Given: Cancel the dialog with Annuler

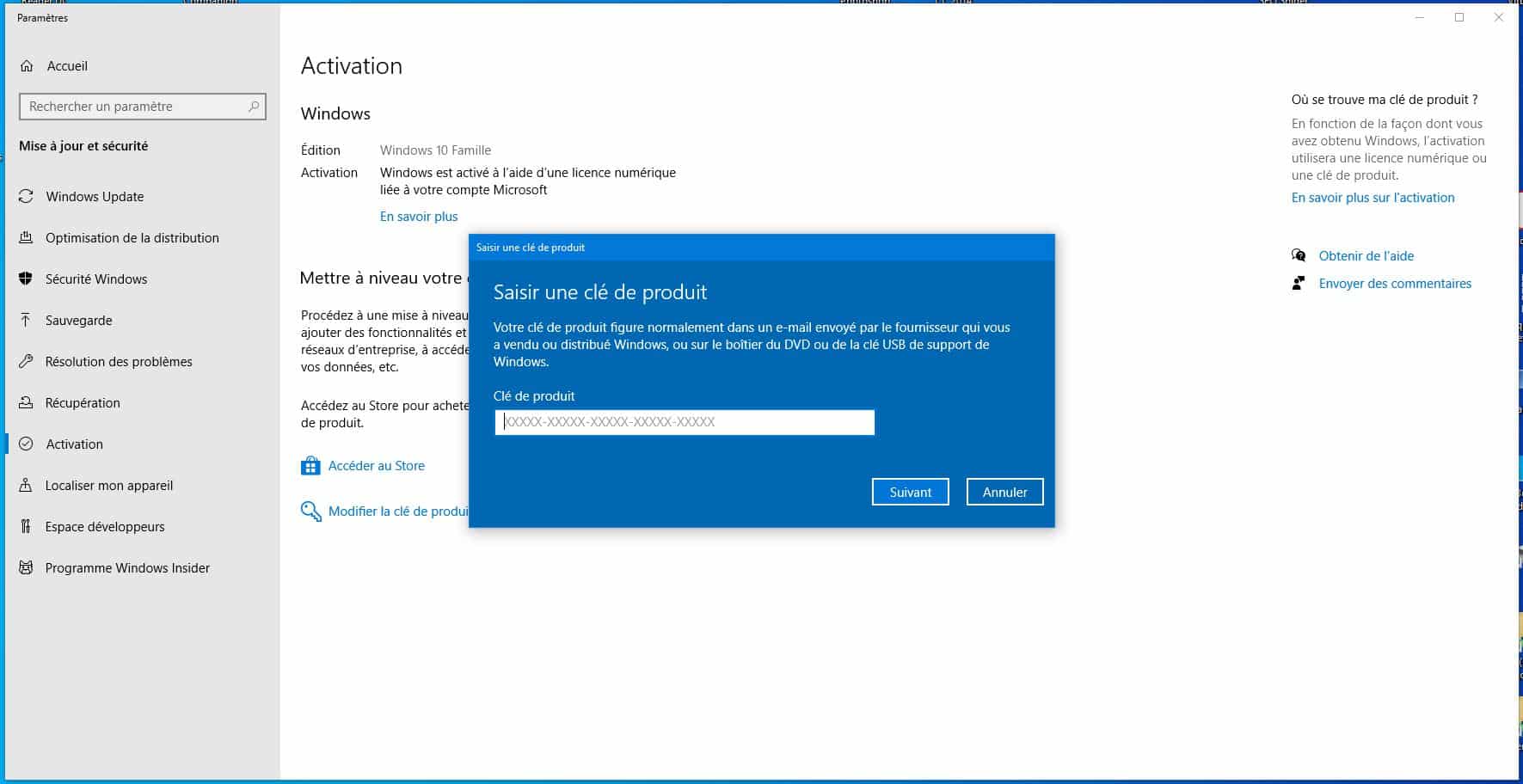Looking at the screenshot, I should (1004, 492).
